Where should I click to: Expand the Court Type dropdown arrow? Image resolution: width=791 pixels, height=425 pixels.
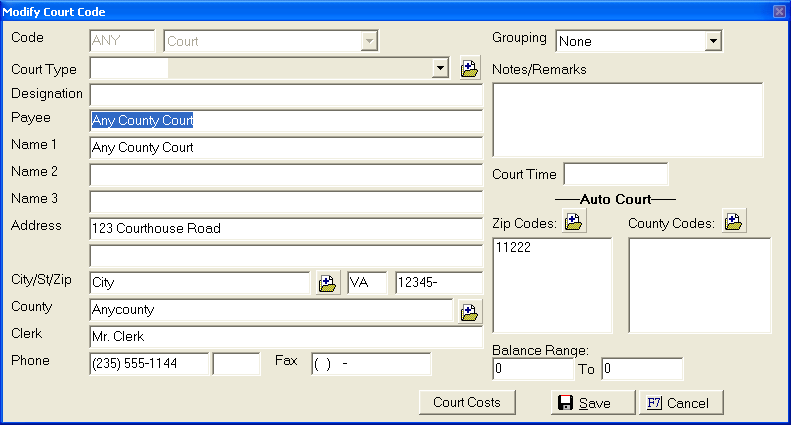pos(440,68)
